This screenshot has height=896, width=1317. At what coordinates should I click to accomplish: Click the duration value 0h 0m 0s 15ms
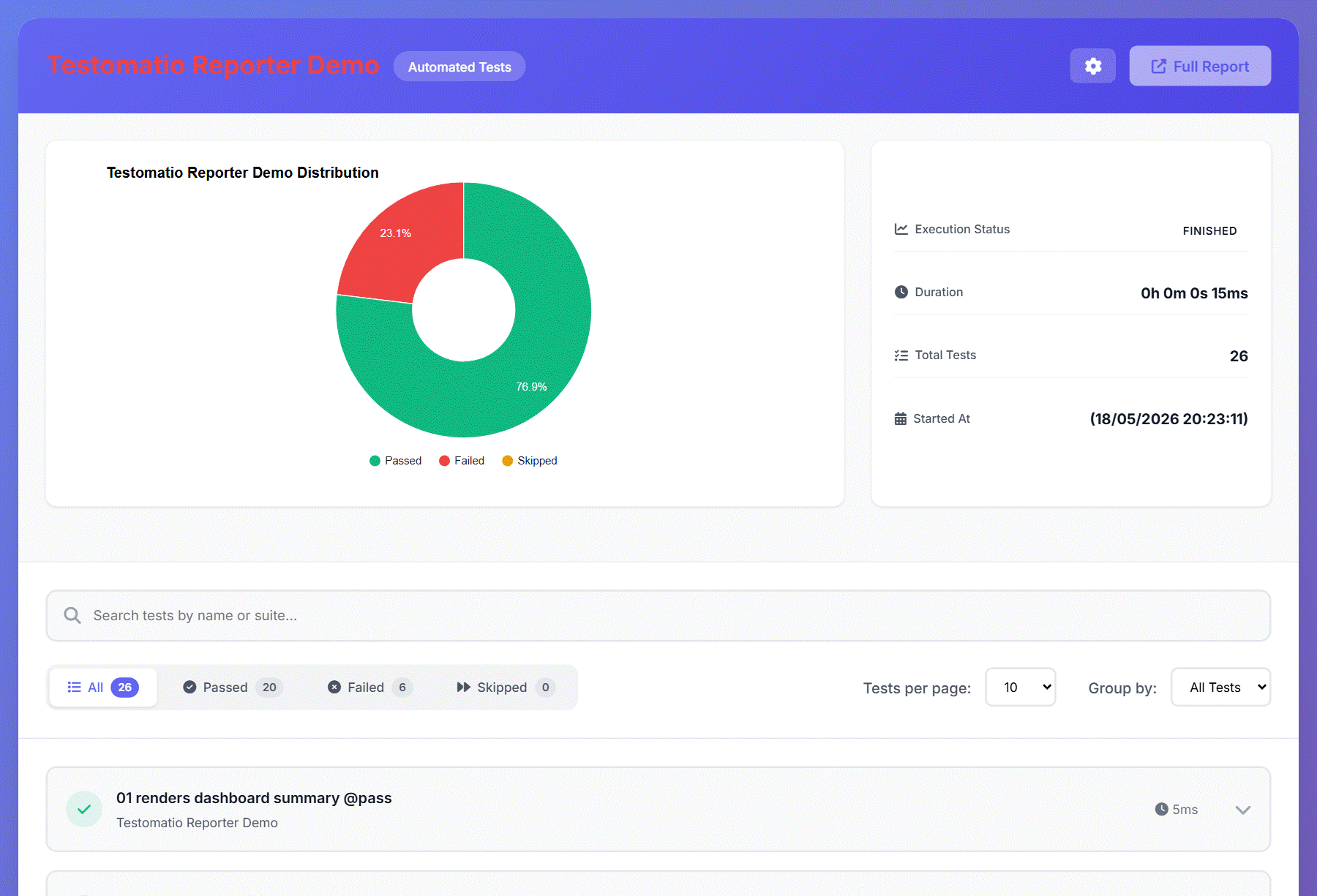coord(1194,293)
